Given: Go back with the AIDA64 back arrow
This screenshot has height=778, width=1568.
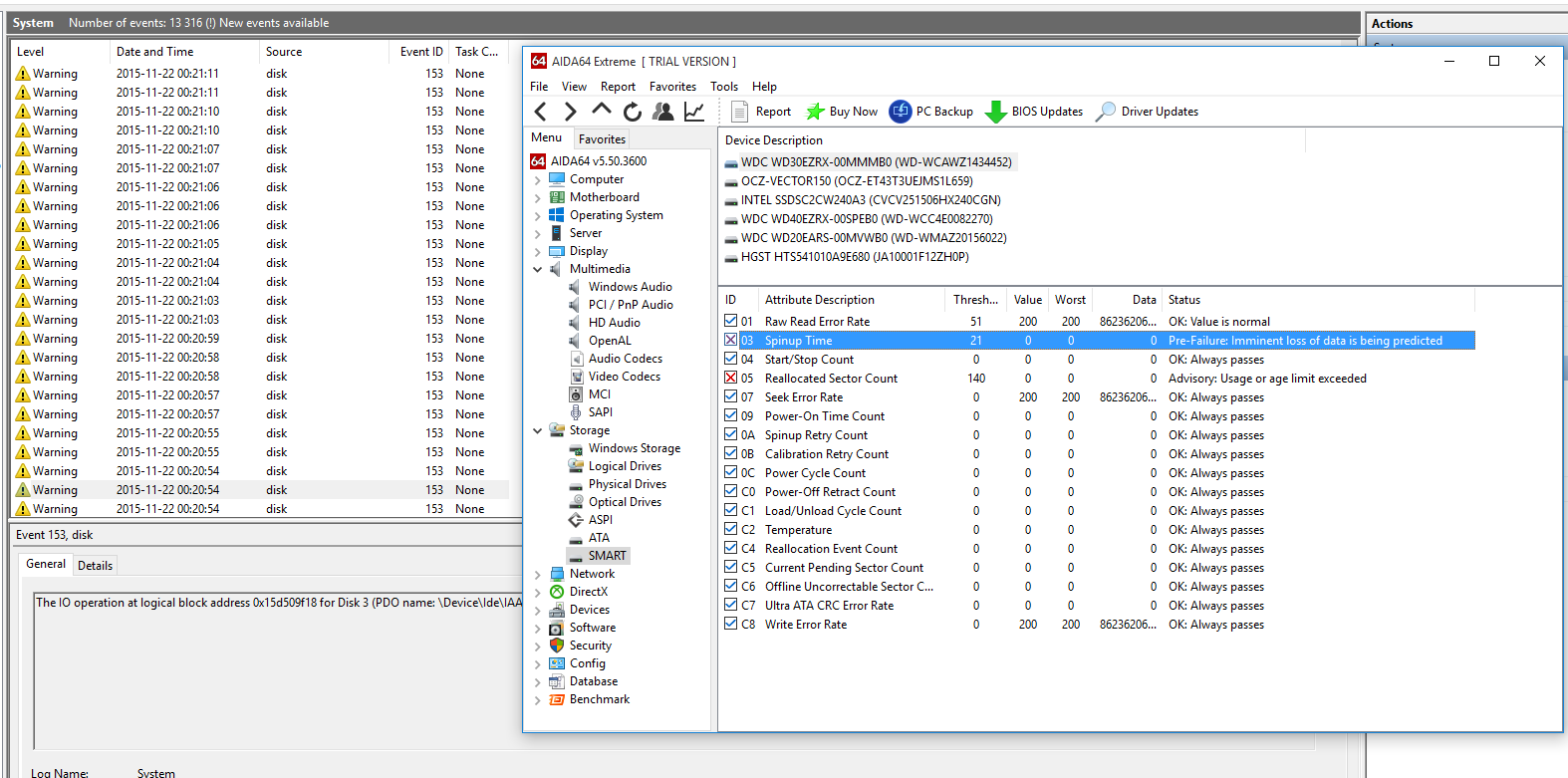Looking at the screenshot, I should [540, 112].
